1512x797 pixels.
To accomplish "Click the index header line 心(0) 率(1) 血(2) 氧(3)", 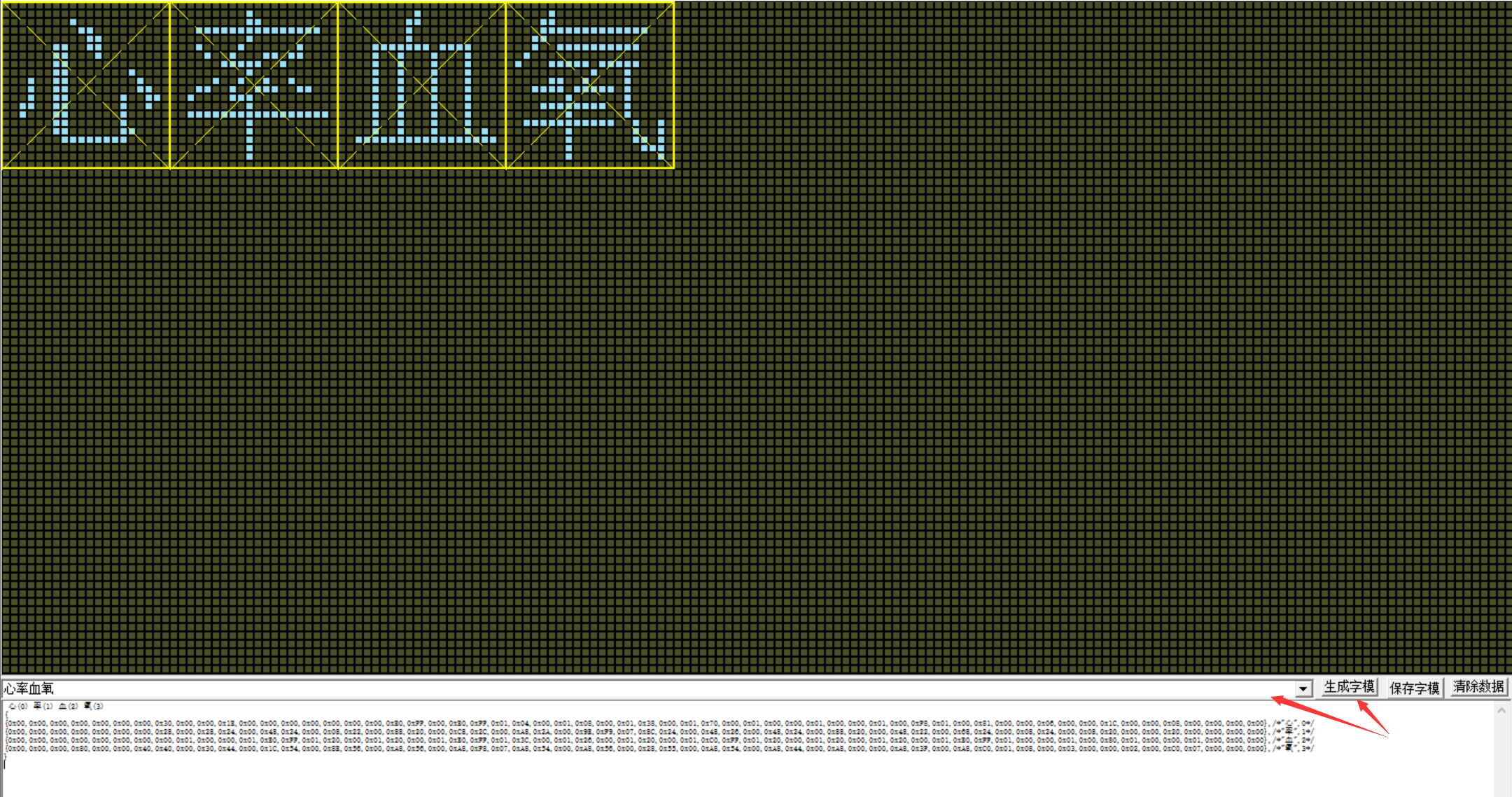I will [56, 706].
